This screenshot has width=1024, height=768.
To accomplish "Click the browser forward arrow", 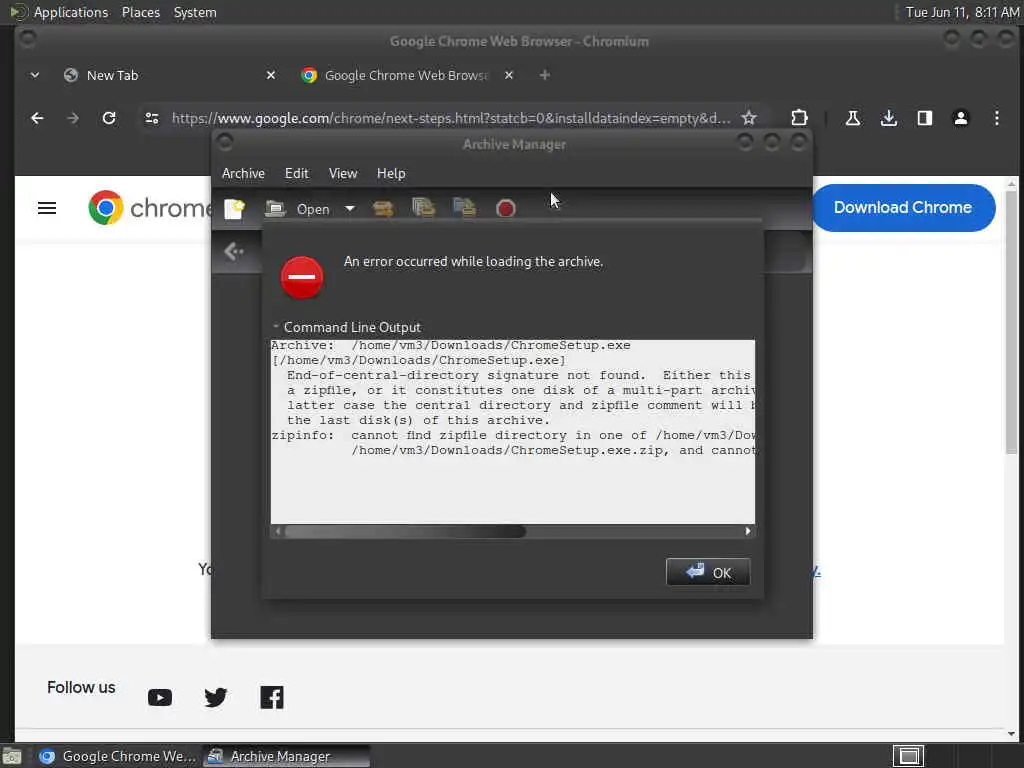I will 73,118.
